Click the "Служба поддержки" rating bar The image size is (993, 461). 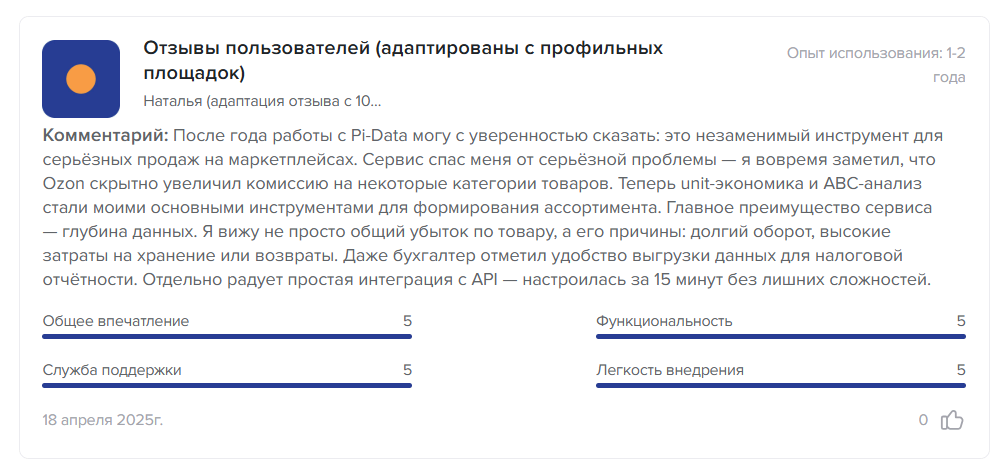point(227,385)
